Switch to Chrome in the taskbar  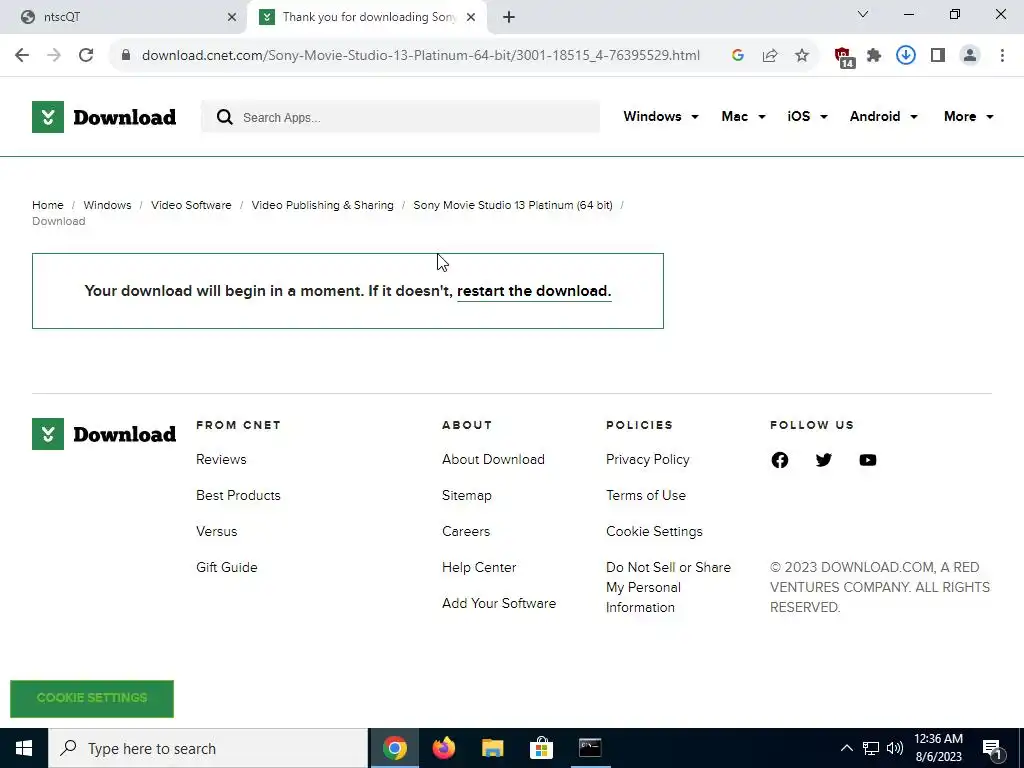pos(395,748)
